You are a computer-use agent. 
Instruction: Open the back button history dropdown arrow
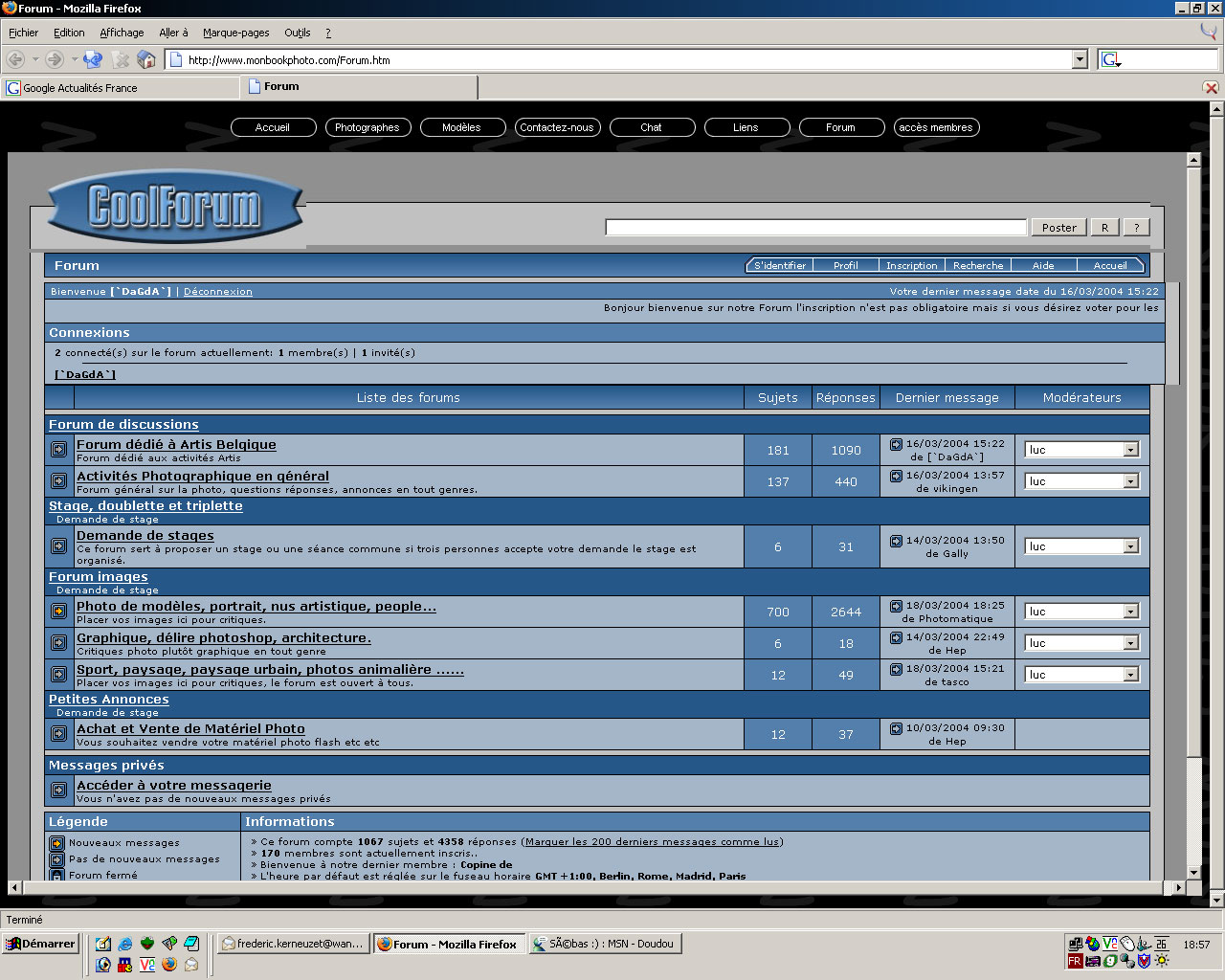pyautogui.click(x=34, y=59)
